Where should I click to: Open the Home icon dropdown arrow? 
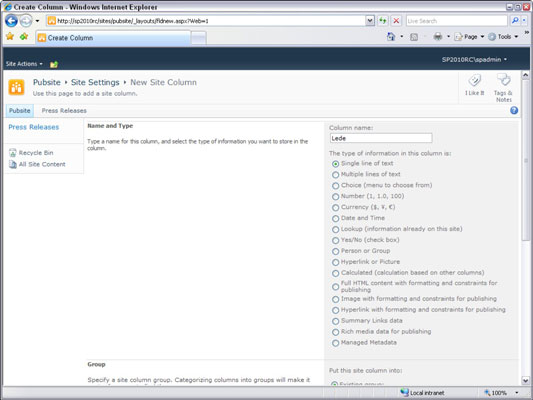coord(401,36)
